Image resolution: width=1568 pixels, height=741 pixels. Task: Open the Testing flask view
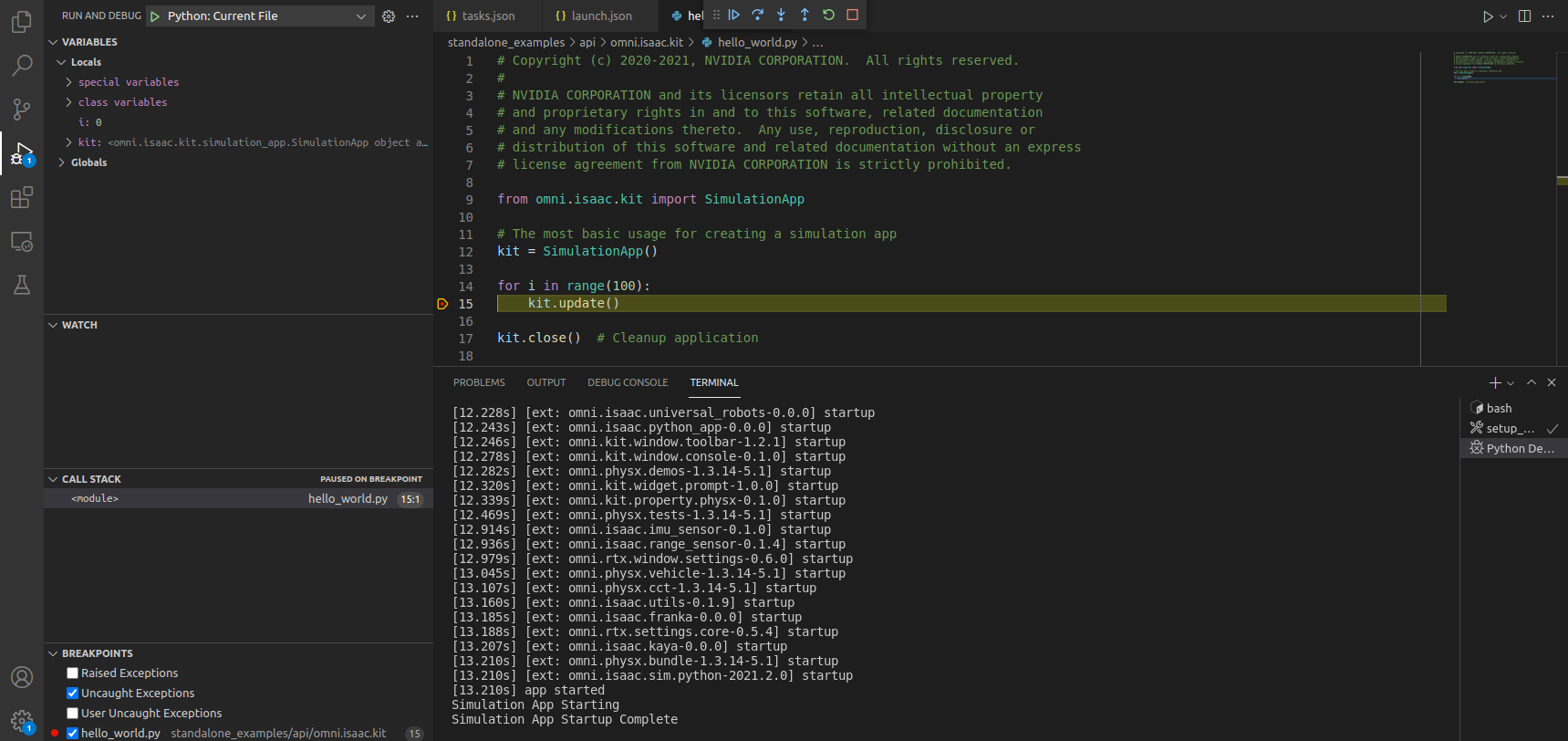coord(22,286)
